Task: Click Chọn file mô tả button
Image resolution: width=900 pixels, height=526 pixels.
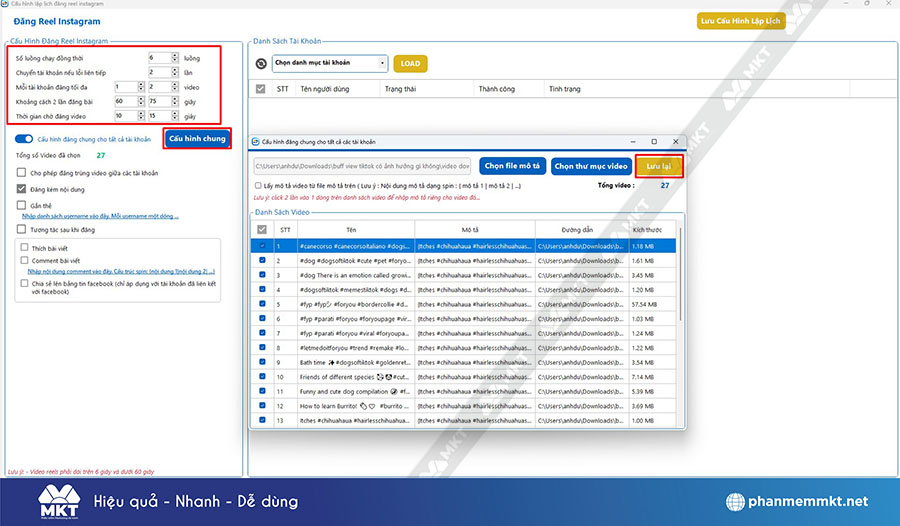Action: 512,166
